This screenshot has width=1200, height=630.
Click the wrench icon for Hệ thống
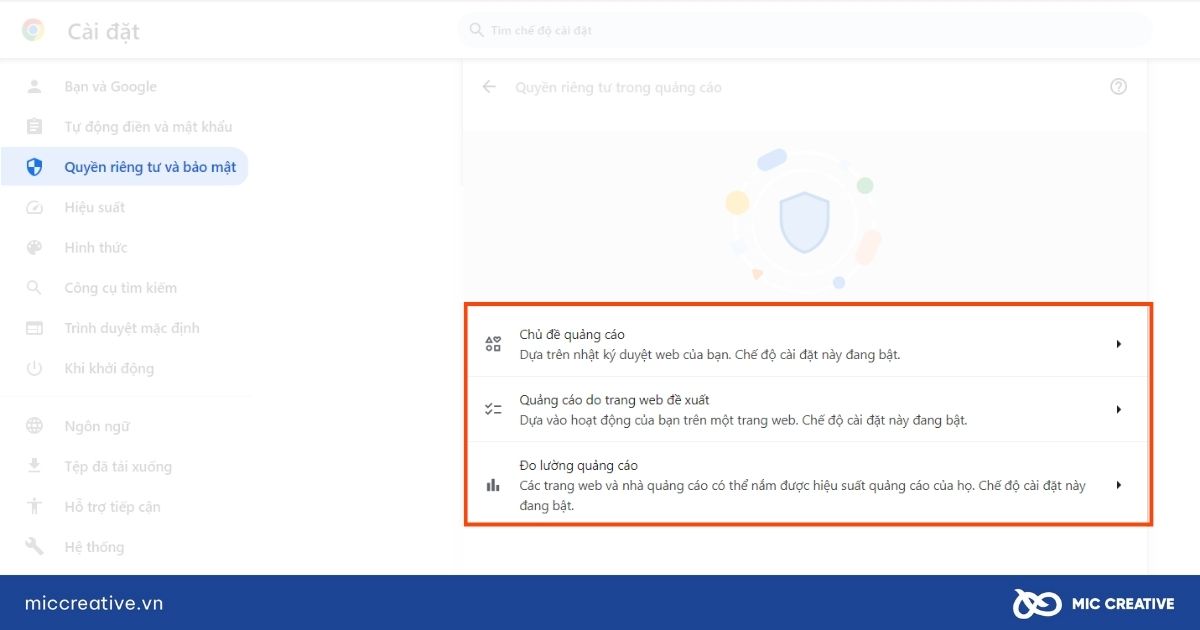34,547
